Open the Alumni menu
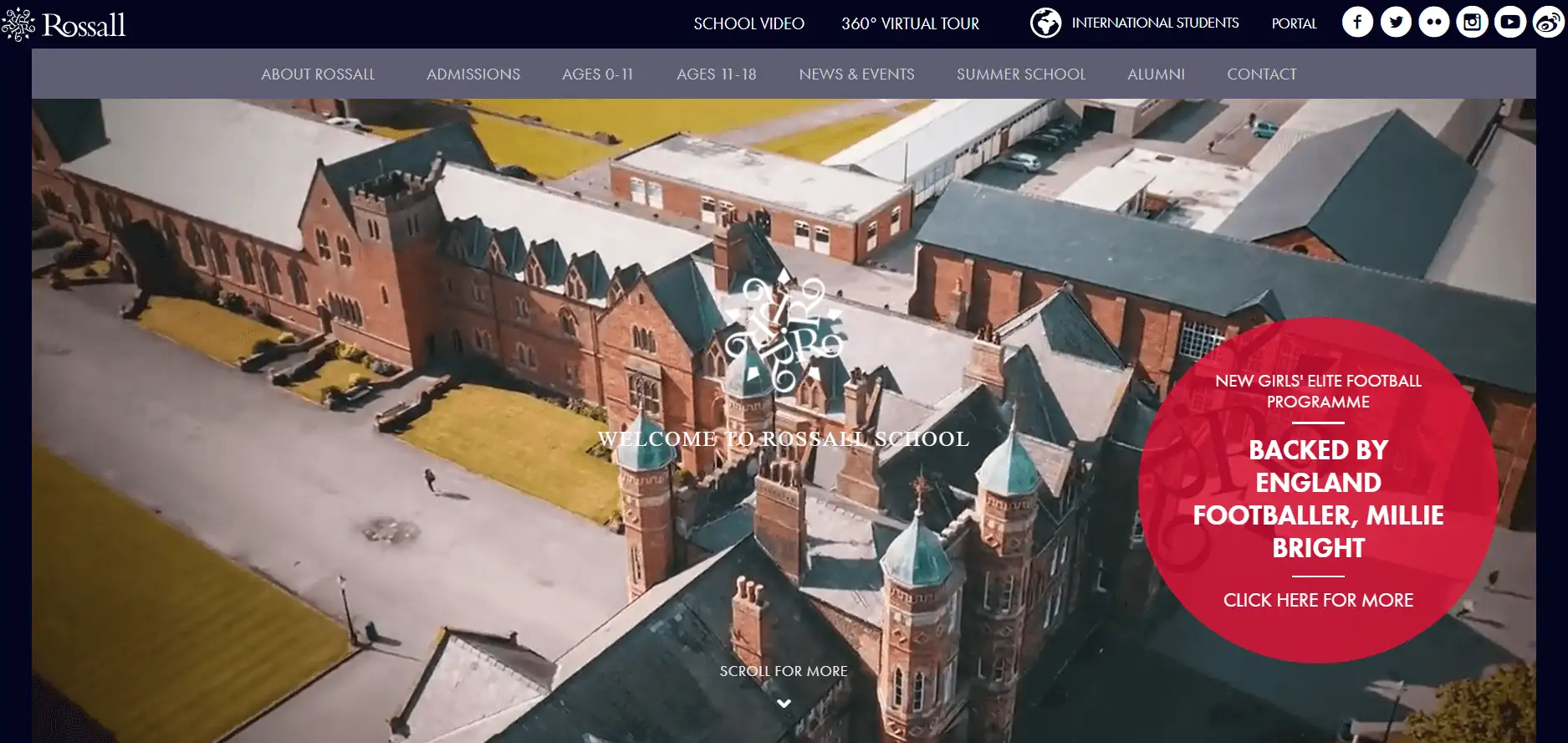1568x743 pixels. click(1156, 74)
